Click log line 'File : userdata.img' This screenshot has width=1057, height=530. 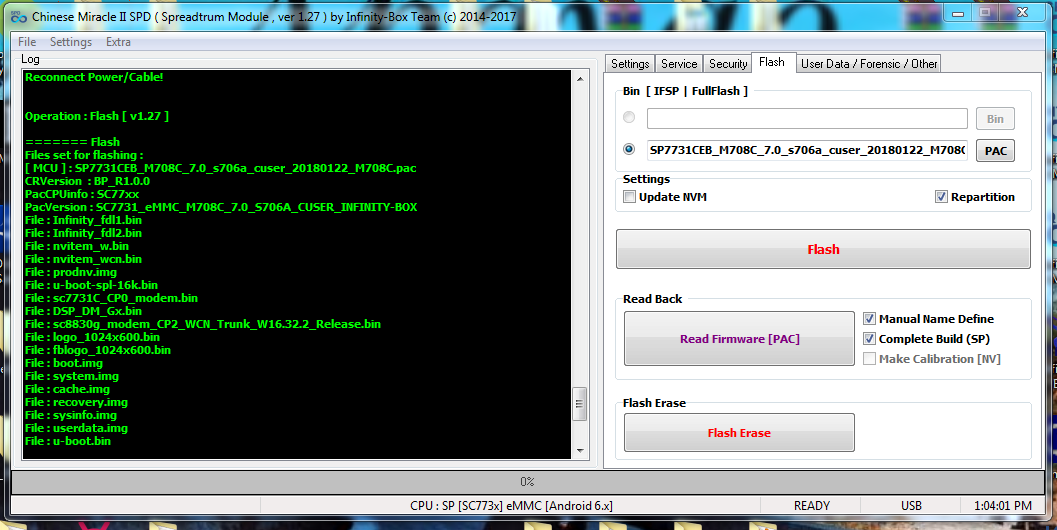(x=76, y=428)
